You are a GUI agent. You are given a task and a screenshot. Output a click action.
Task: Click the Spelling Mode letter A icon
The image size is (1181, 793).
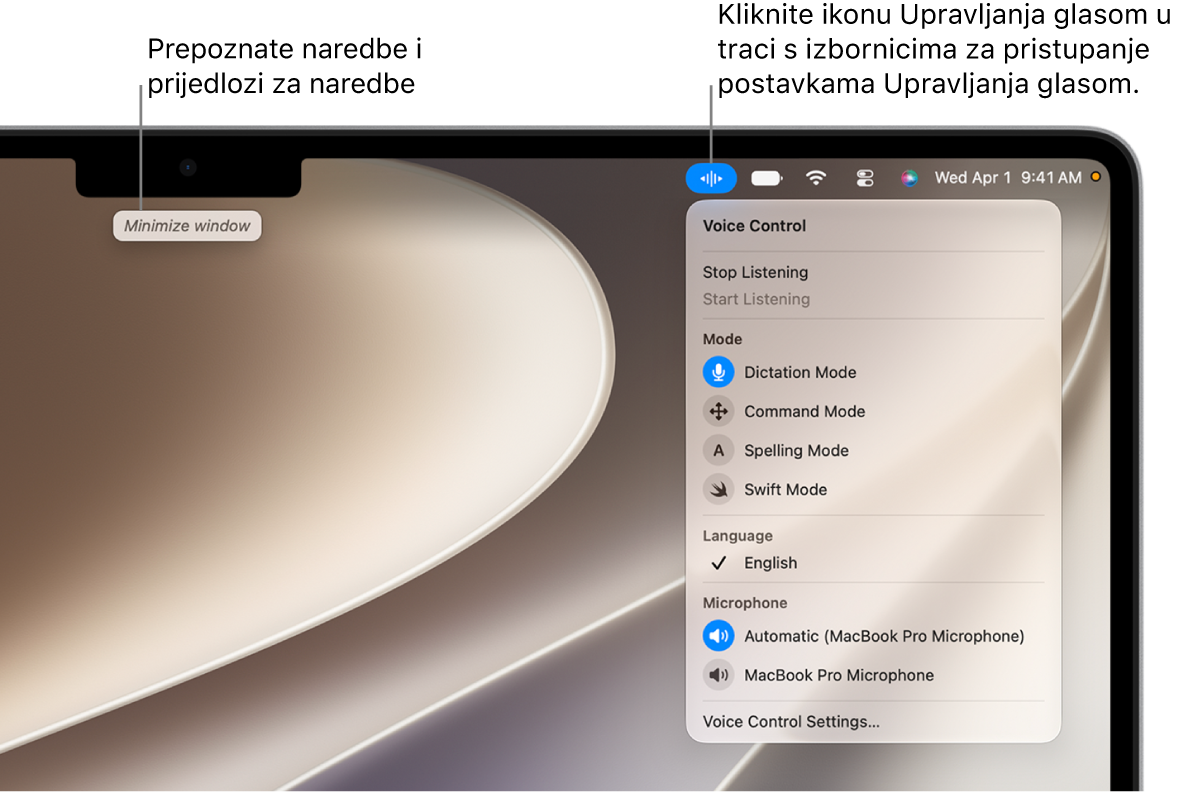click(x=719, y=450)
